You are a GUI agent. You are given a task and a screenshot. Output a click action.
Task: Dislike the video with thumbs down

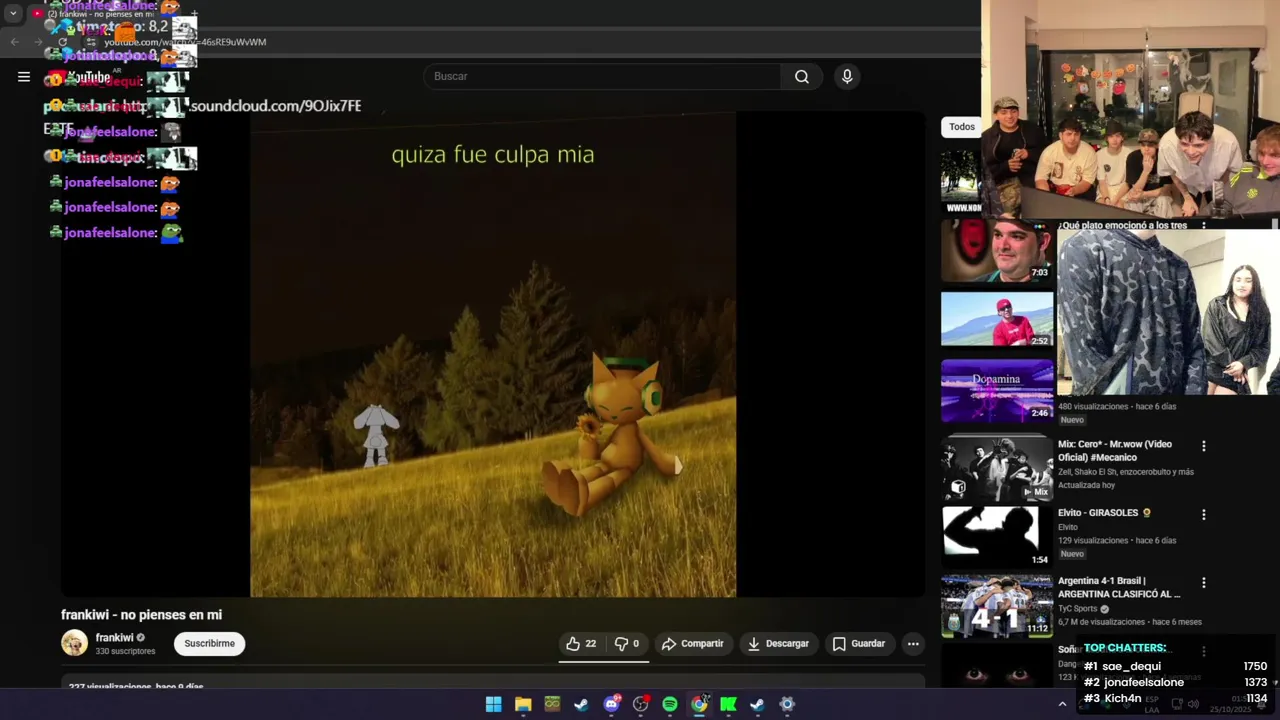coord(627,644)
